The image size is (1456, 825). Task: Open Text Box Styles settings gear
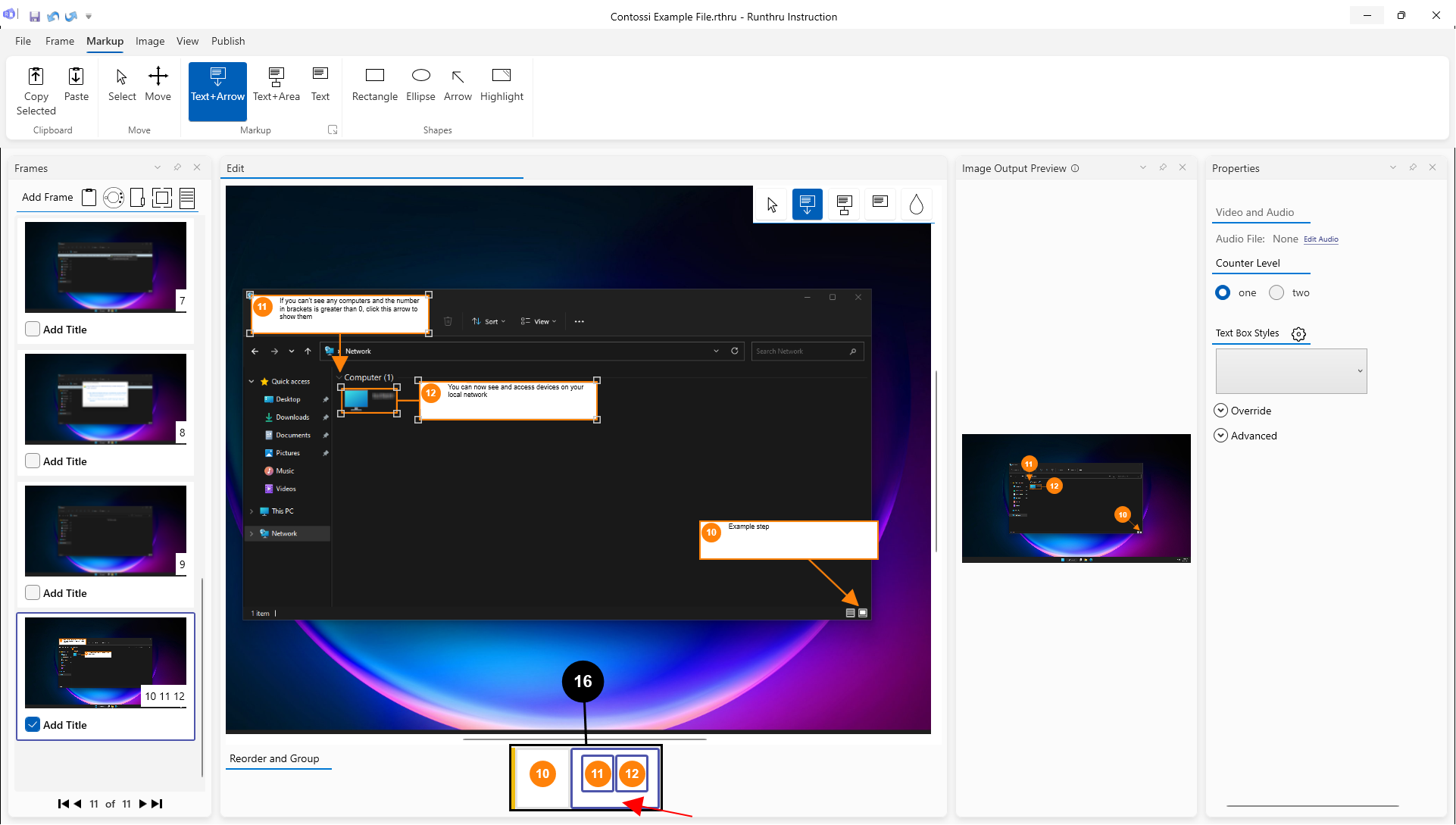click(1298, 334)
